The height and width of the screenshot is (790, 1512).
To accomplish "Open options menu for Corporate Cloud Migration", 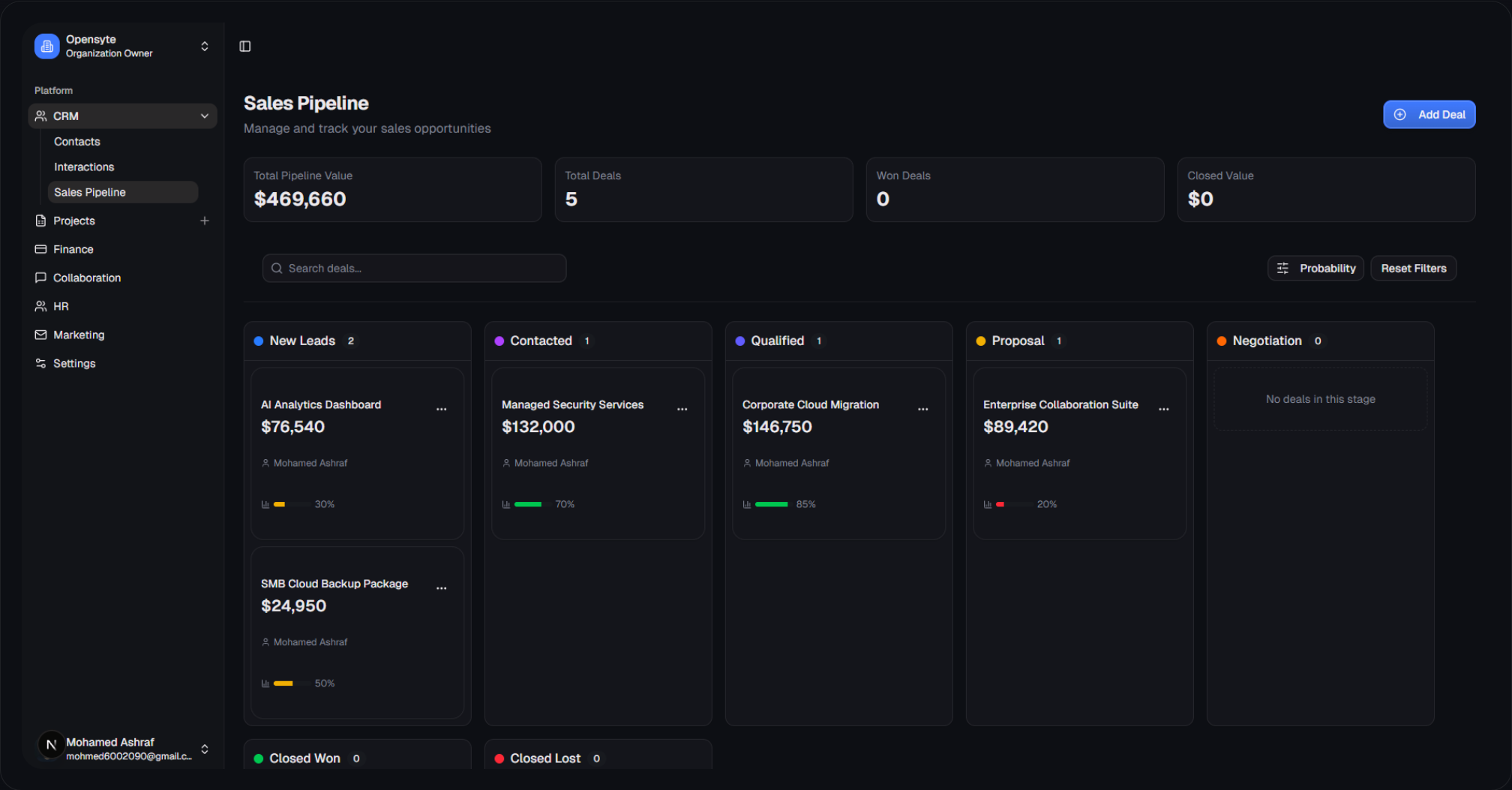I will point(922,409).
